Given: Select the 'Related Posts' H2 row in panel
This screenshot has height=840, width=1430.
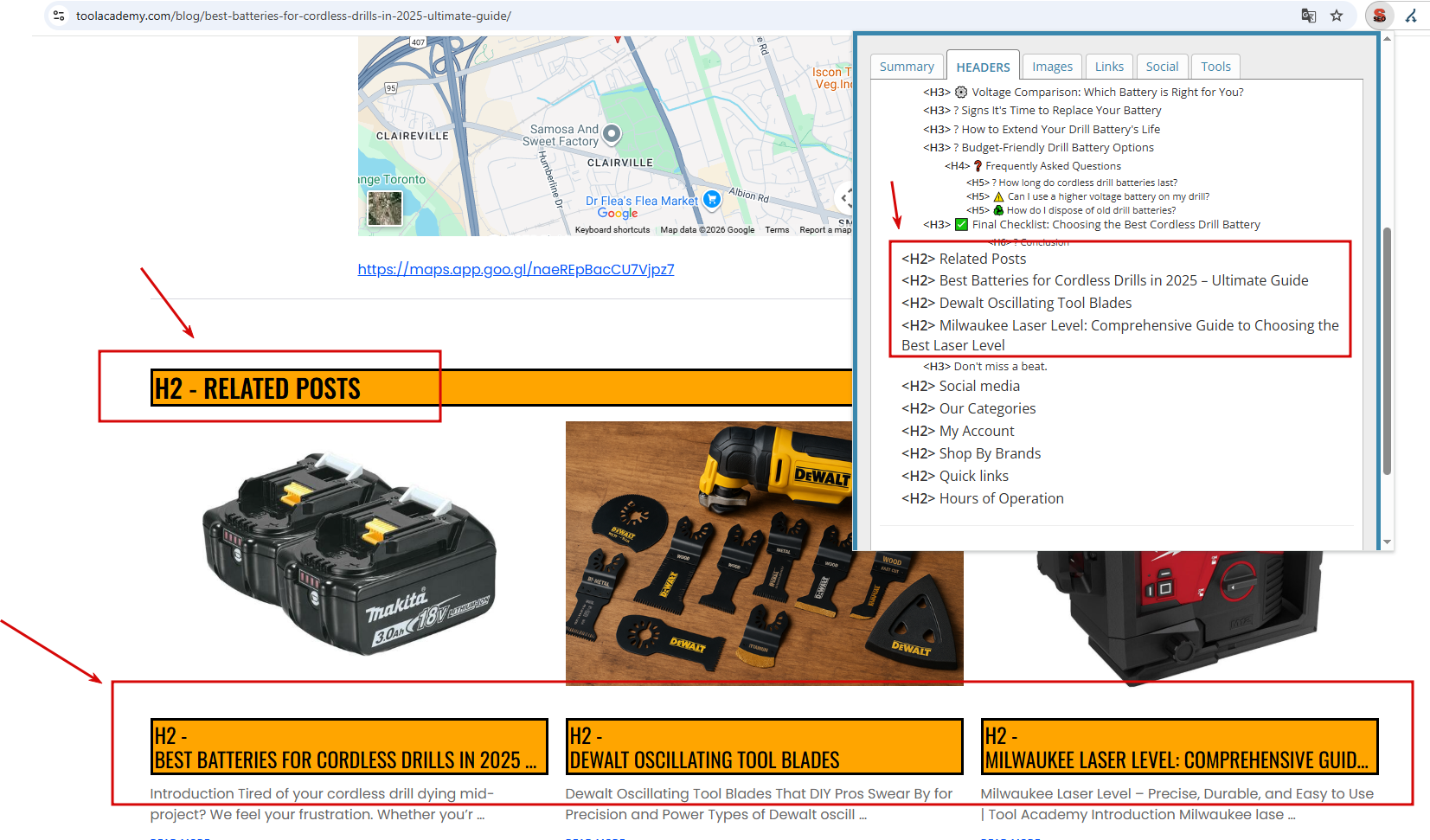Looking at the screenshot, I should click(x=964, y=259).
